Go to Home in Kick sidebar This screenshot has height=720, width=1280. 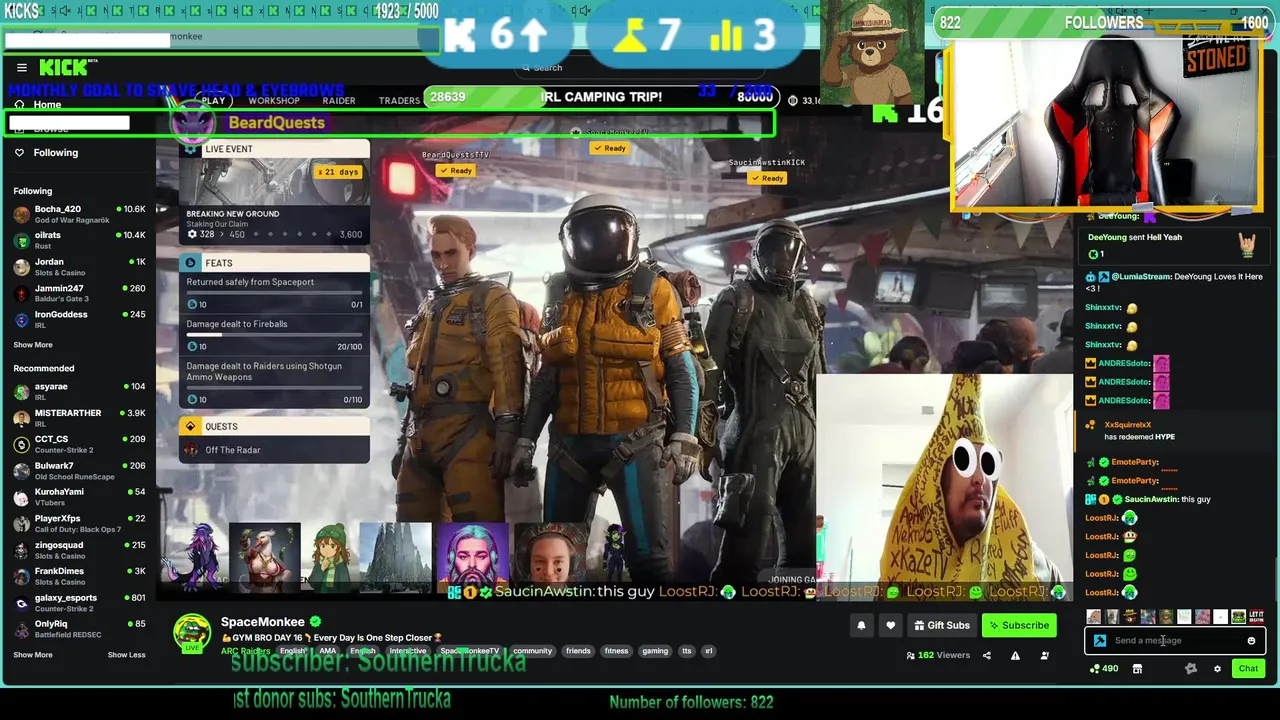[47, 105]
